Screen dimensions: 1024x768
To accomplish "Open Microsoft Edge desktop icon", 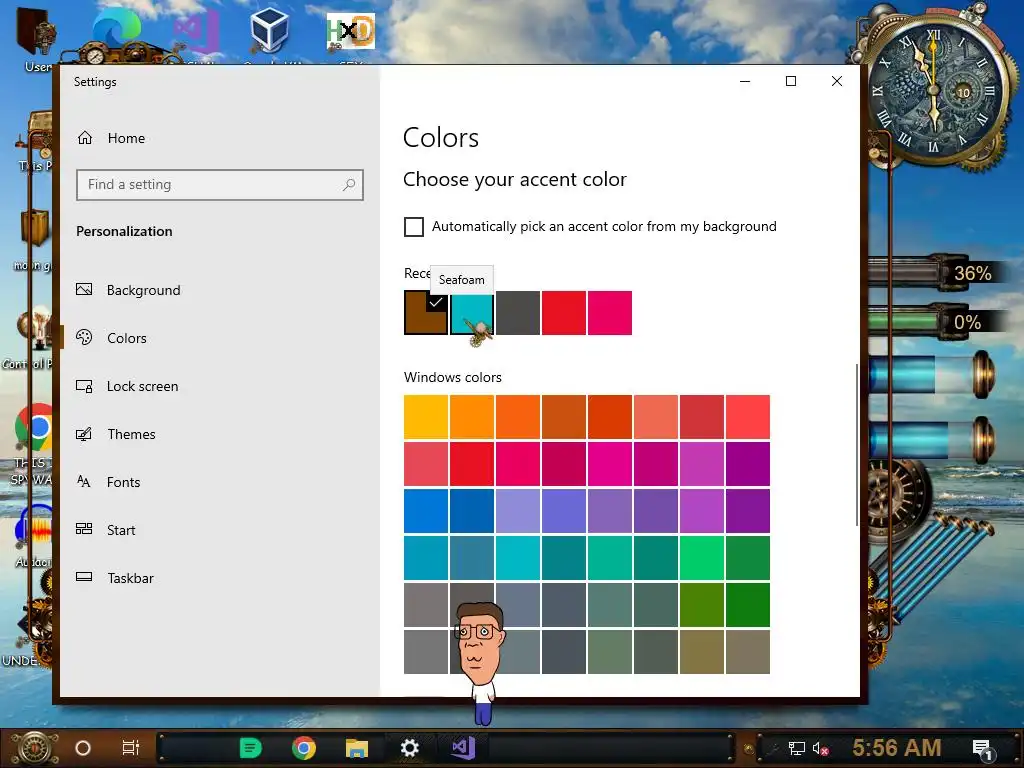I will tap(118, 29).
